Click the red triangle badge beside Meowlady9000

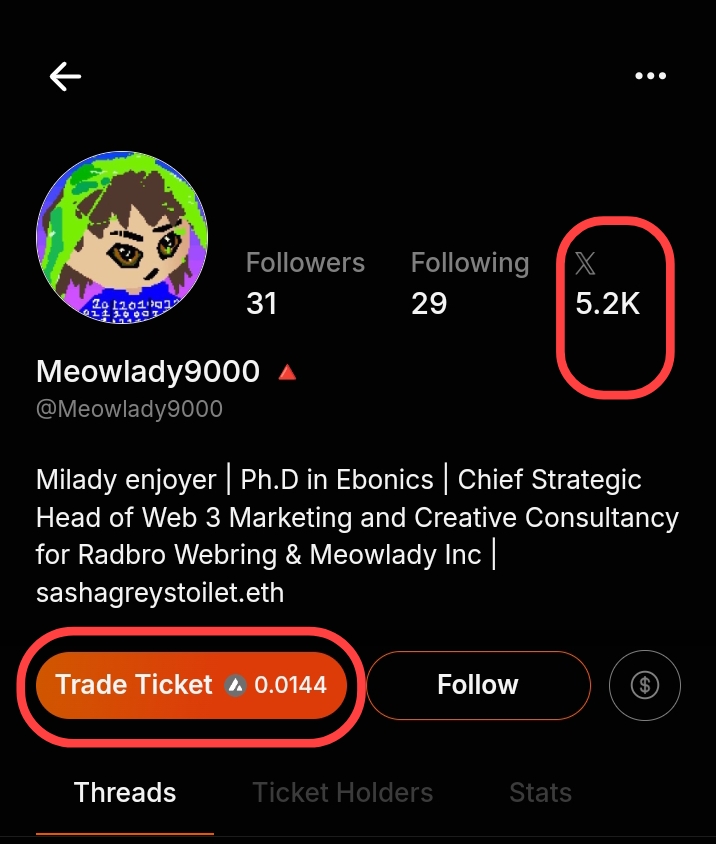(x=287, y=372)
